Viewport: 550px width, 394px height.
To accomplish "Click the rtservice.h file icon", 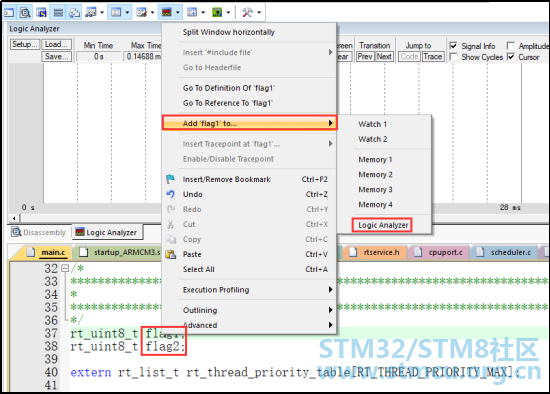I will (x=353, y=252).
